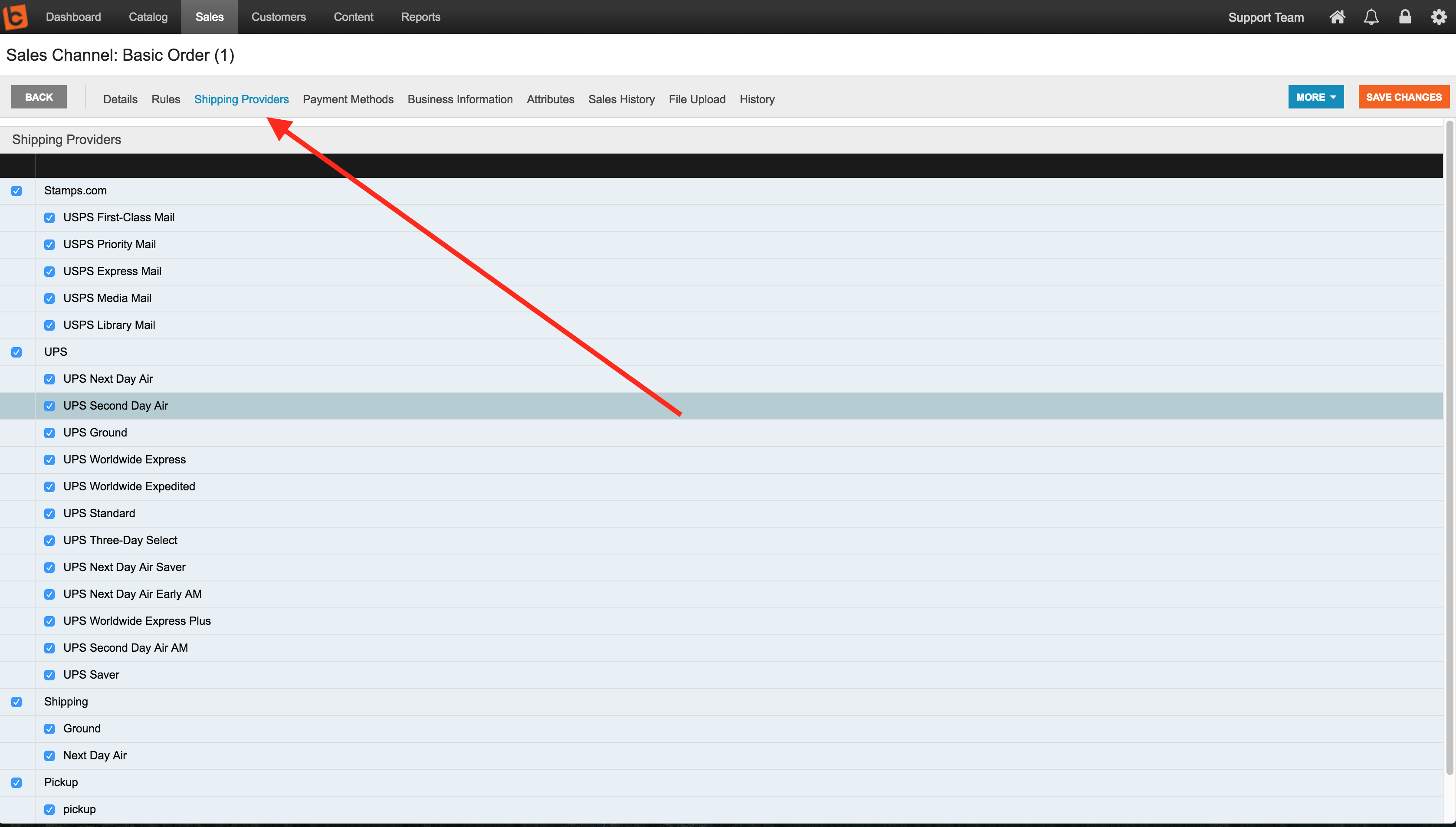
Task: Uncheck the Pickup provider checkbox
Action: tap(16, 783)
